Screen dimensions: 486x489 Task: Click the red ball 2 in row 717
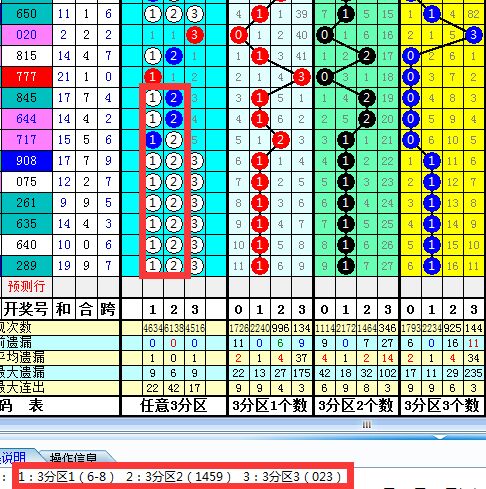coord(280,140)
